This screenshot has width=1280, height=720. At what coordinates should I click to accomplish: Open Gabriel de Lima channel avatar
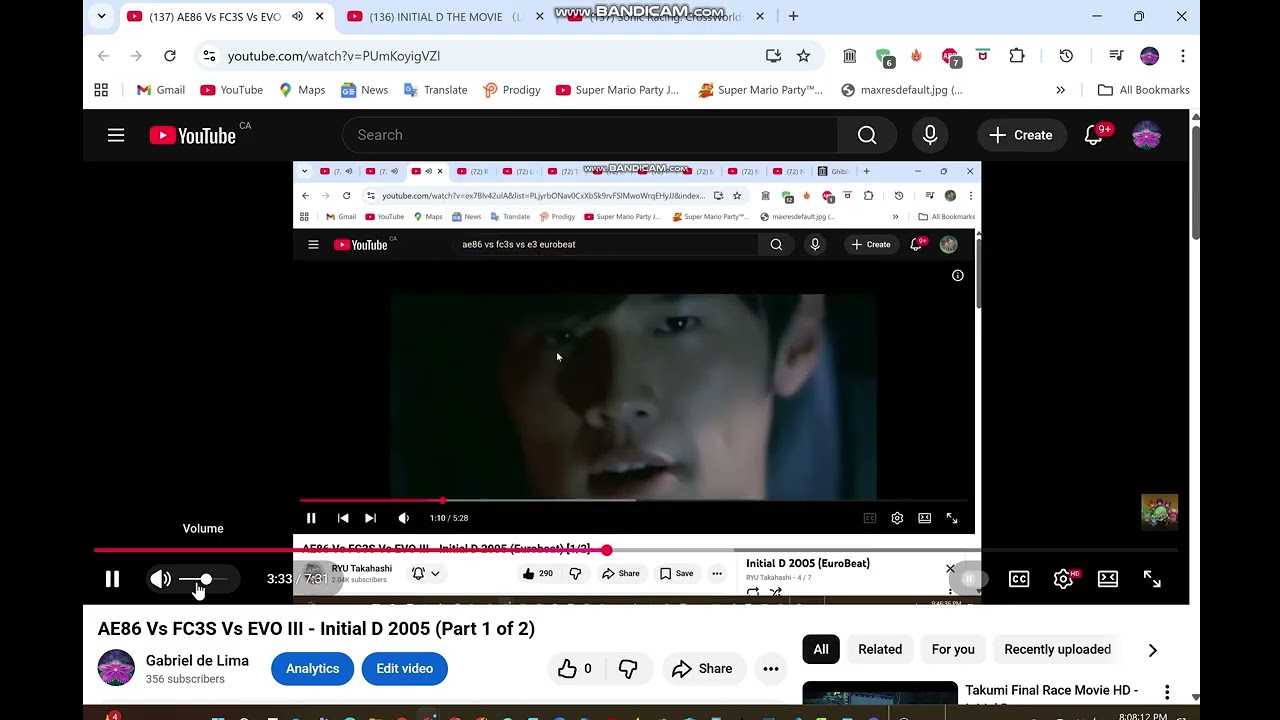116,668
